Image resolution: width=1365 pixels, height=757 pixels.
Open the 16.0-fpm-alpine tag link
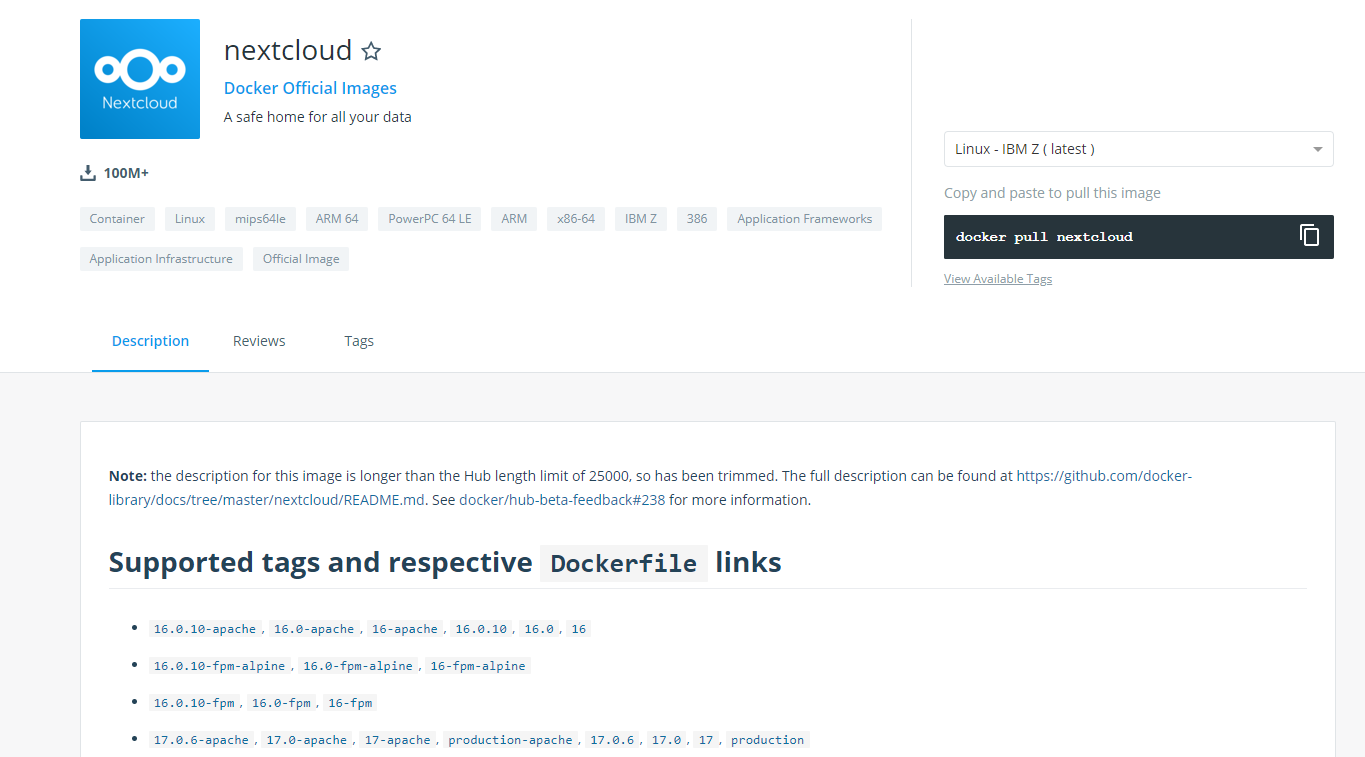point(358,666)
